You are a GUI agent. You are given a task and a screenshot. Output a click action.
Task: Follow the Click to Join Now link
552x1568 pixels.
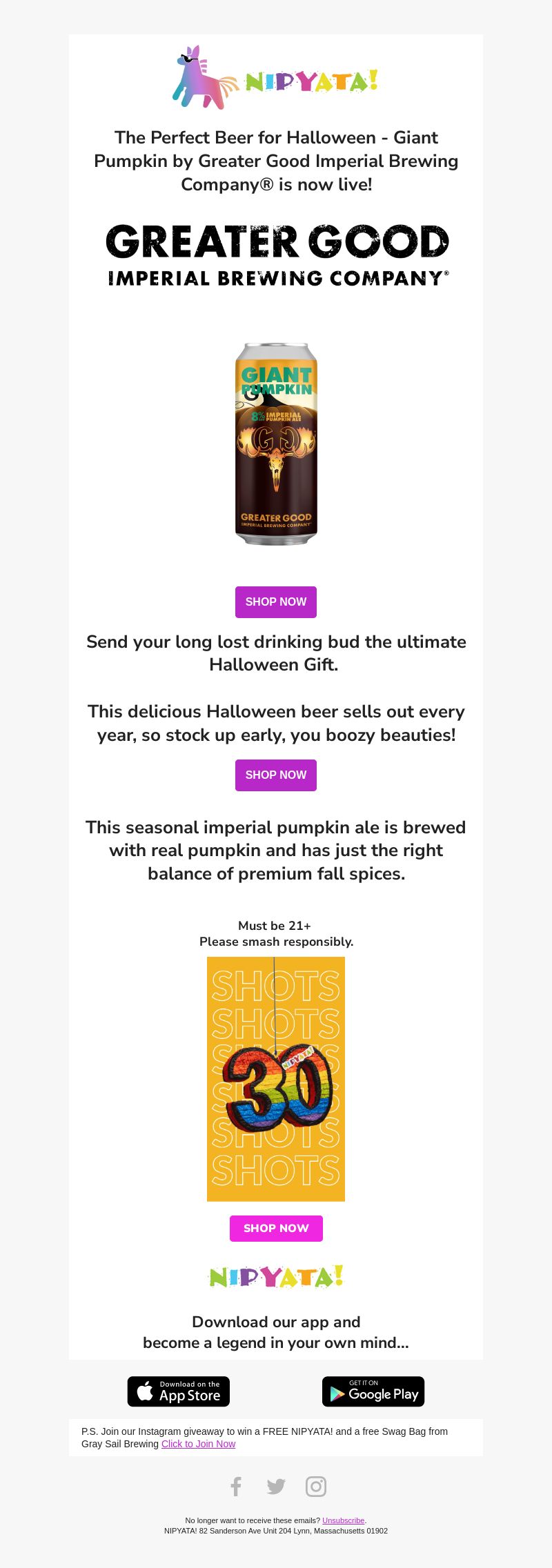click(198, 1444)
